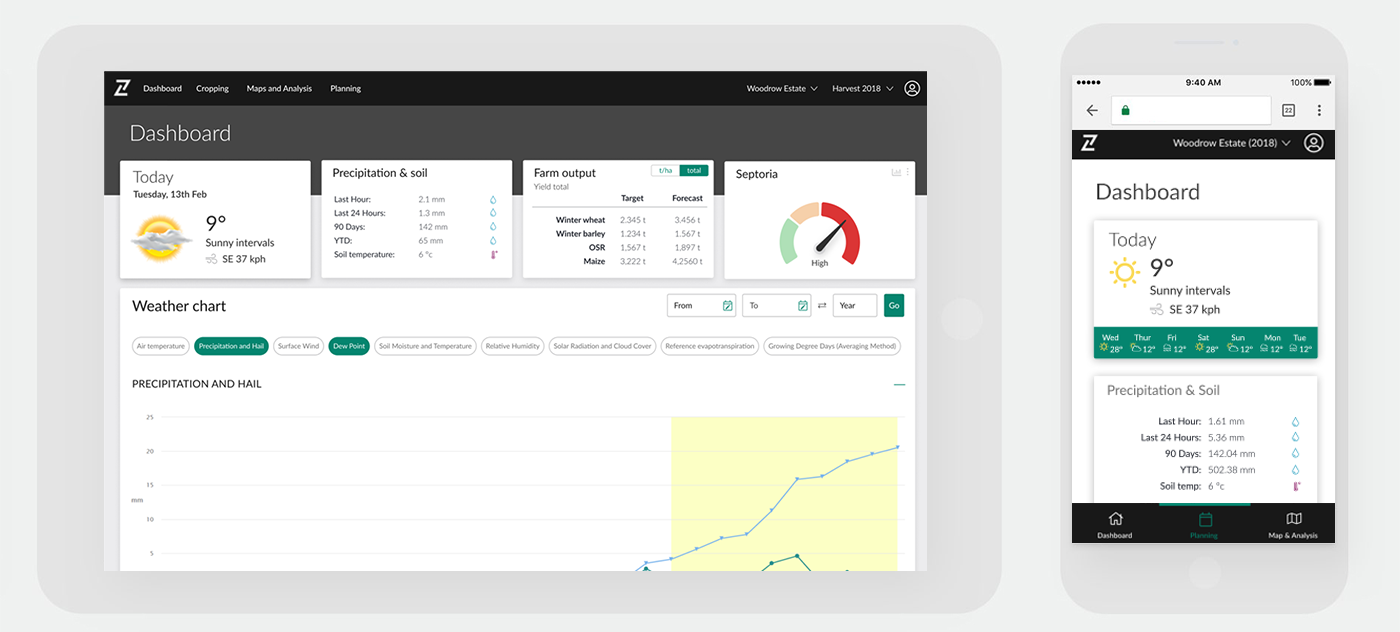This screenshot has height=632, width=1400.
Task: Toggle the Dew Point chart filter
Action: click(349, 346)
